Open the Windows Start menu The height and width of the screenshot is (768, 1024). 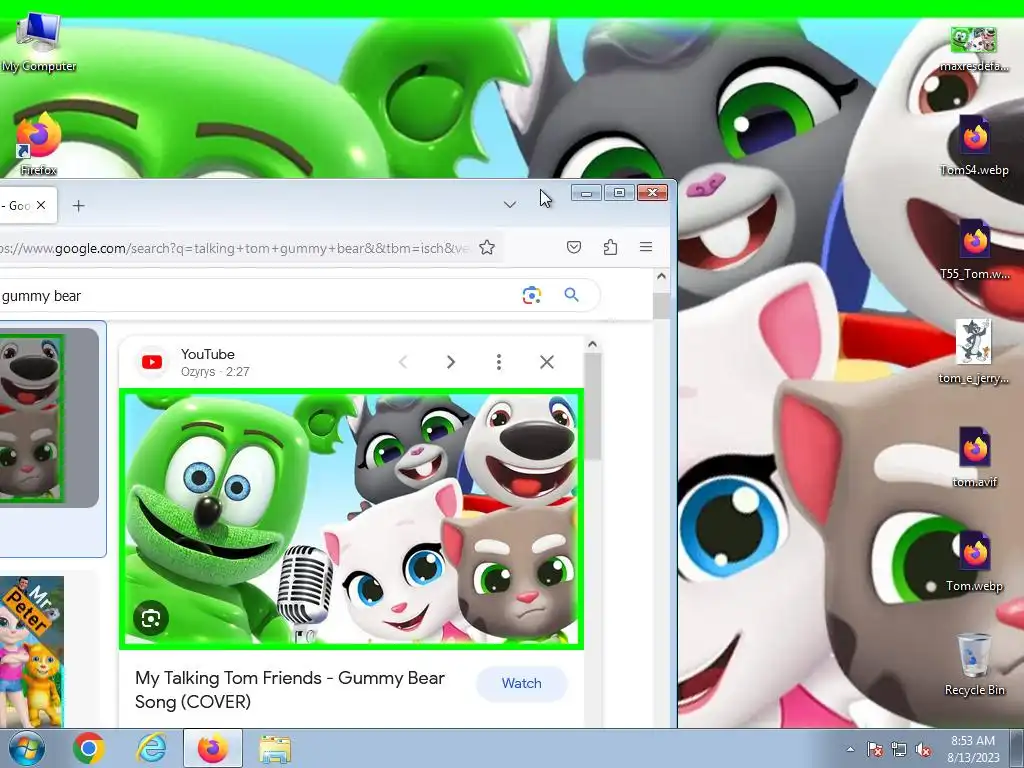tap(26, 748)
